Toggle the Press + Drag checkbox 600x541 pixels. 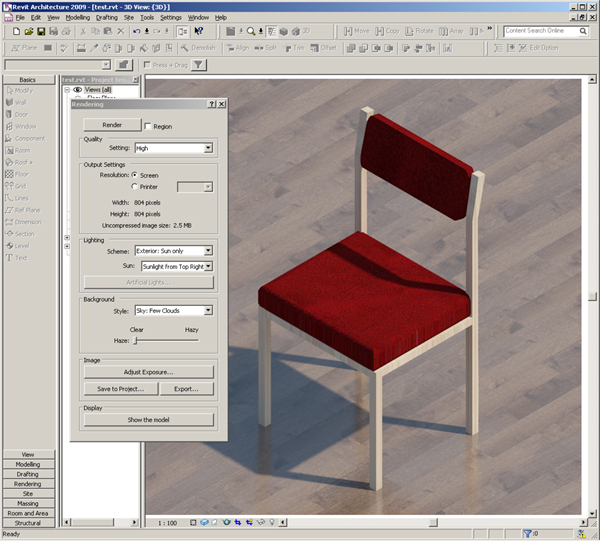click(147, 65)
